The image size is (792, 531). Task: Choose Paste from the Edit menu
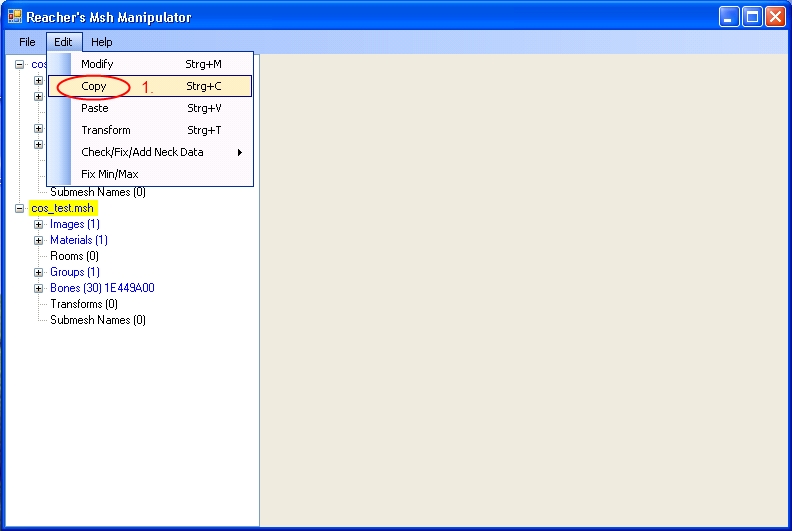(x=95, y=108)
